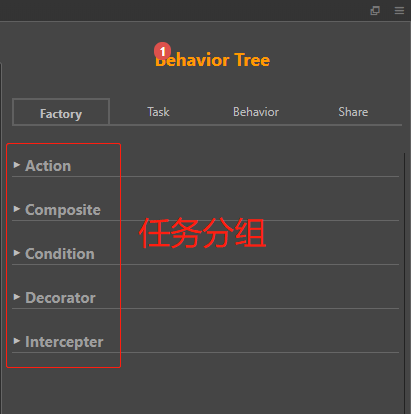Screen dimensions: 411x414
Task: Expand the Action group arrow
Action: coord(17,165)
